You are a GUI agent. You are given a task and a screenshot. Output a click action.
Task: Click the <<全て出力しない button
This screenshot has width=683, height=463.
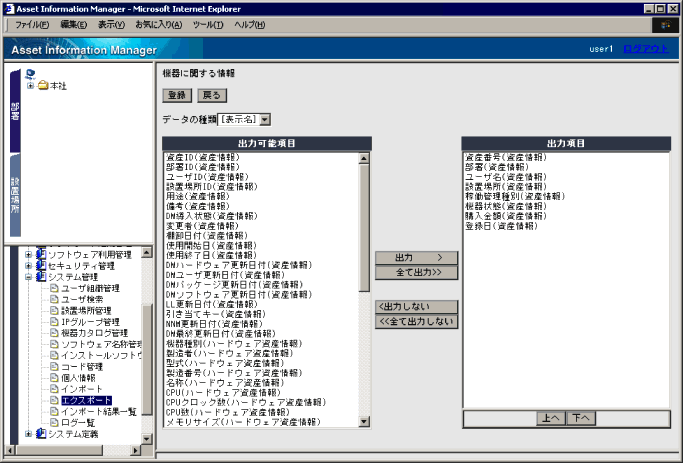[416, 321]
